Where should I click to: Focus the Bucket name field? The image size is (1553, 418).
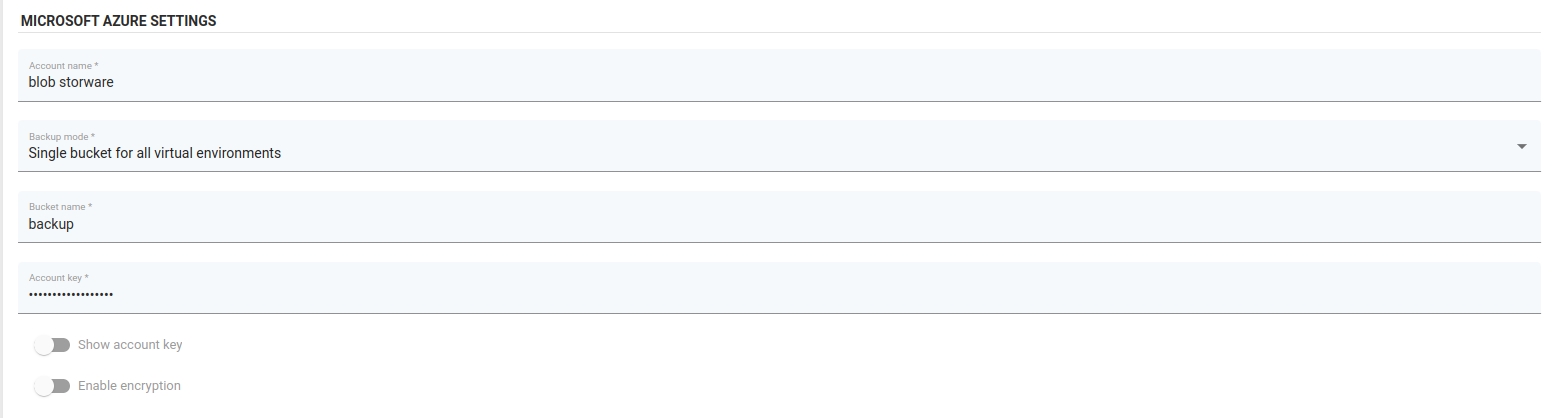(x=778, y=224)
